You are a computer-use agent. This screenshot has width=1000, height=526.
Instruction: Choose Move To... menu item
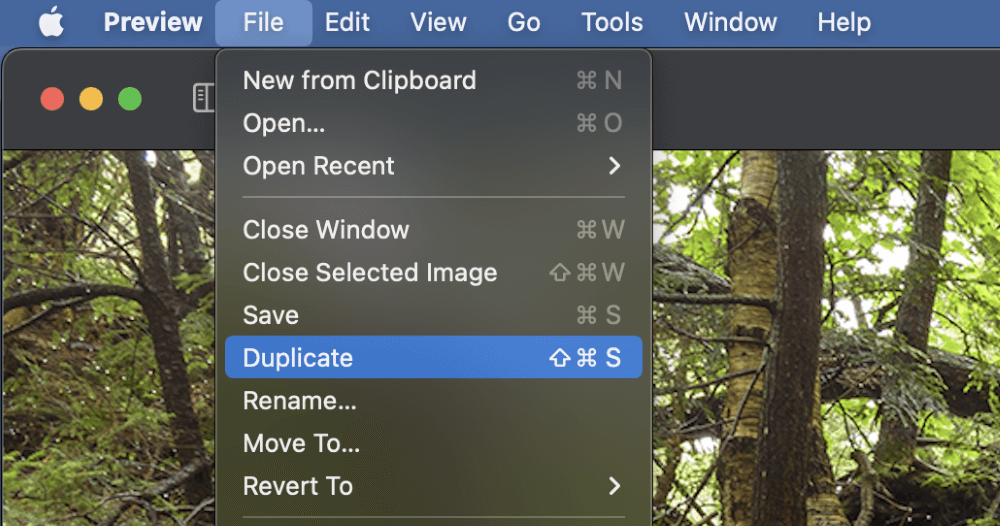click(x=433, y=443)
